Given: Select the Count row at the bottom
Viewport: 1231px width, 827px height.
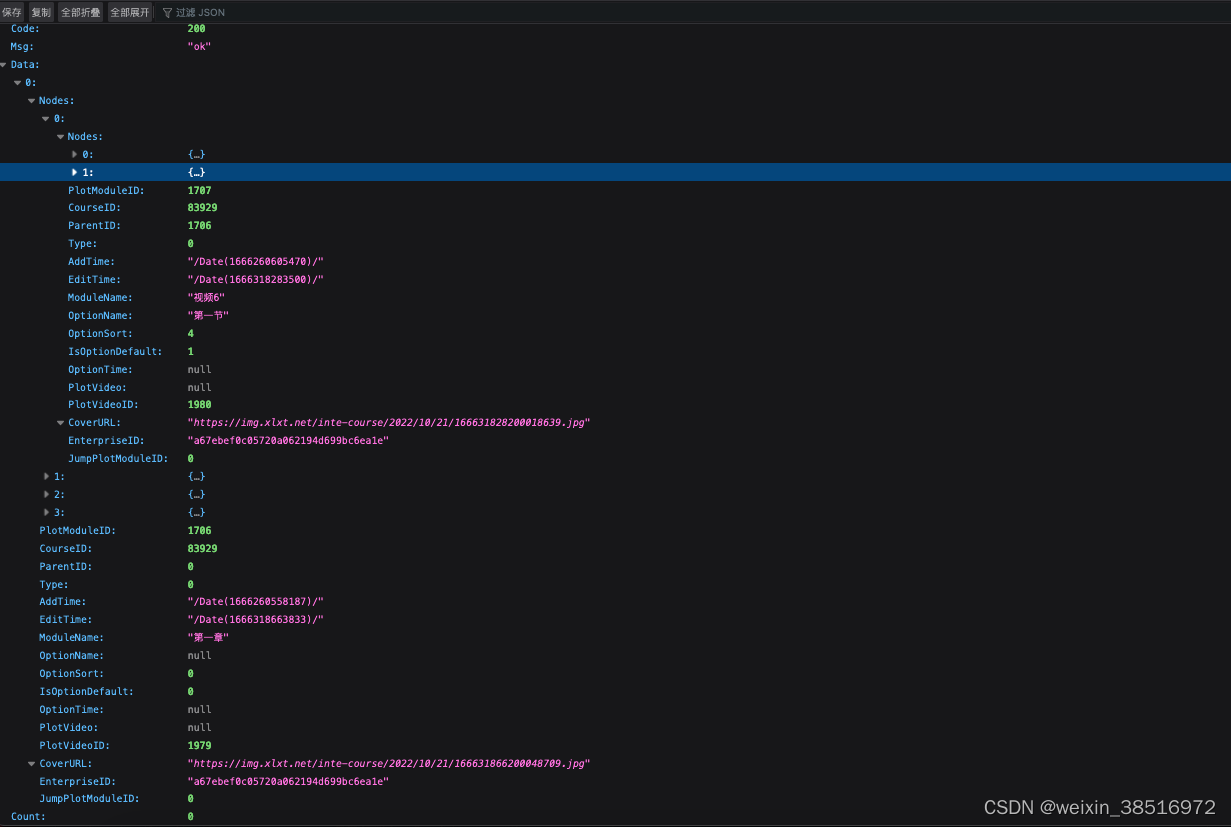Looking at the screenshot, I should pos(615,817).
